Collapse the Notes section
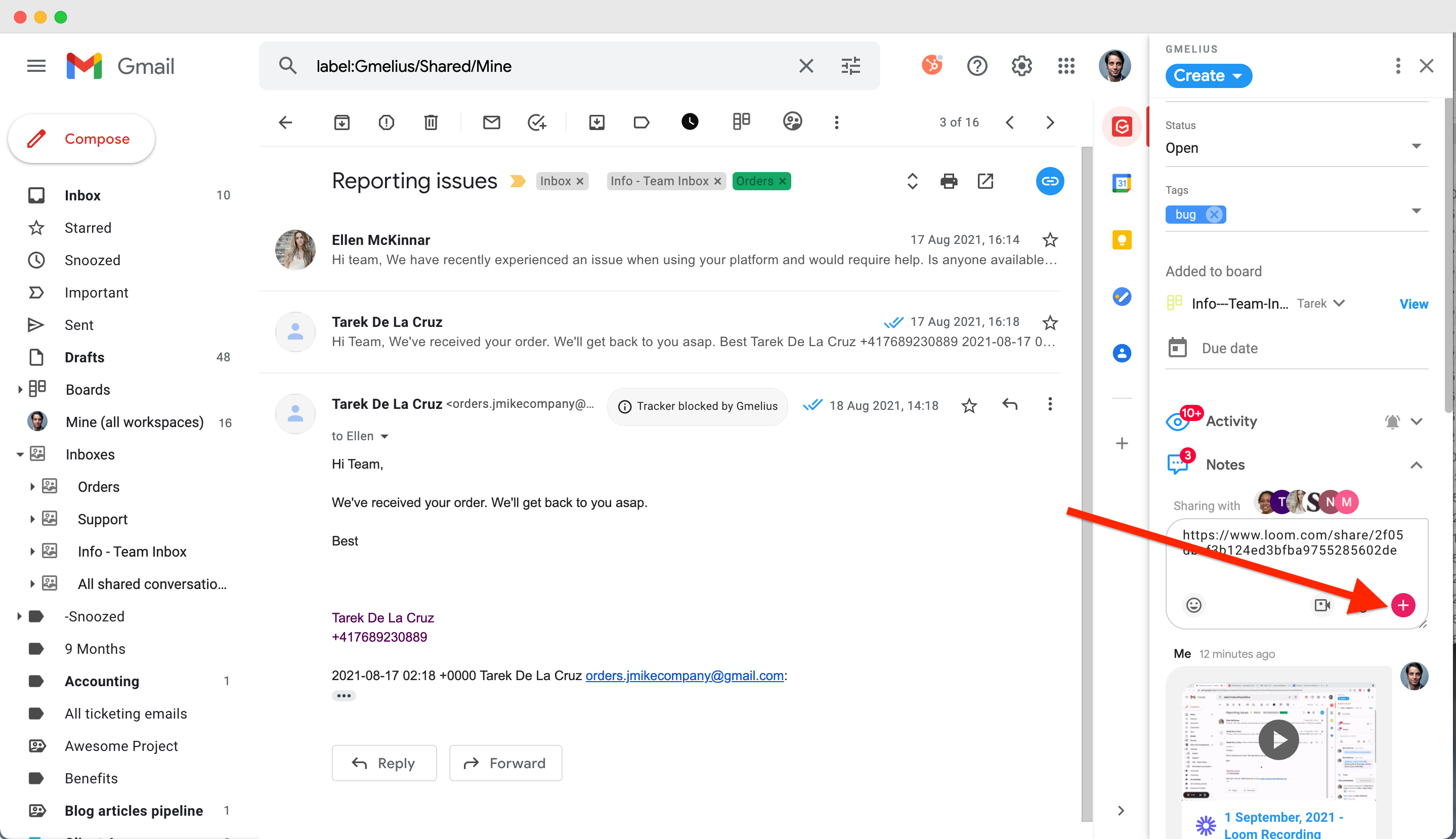Screen dimensions: 1456x839 coord(1416,465)
